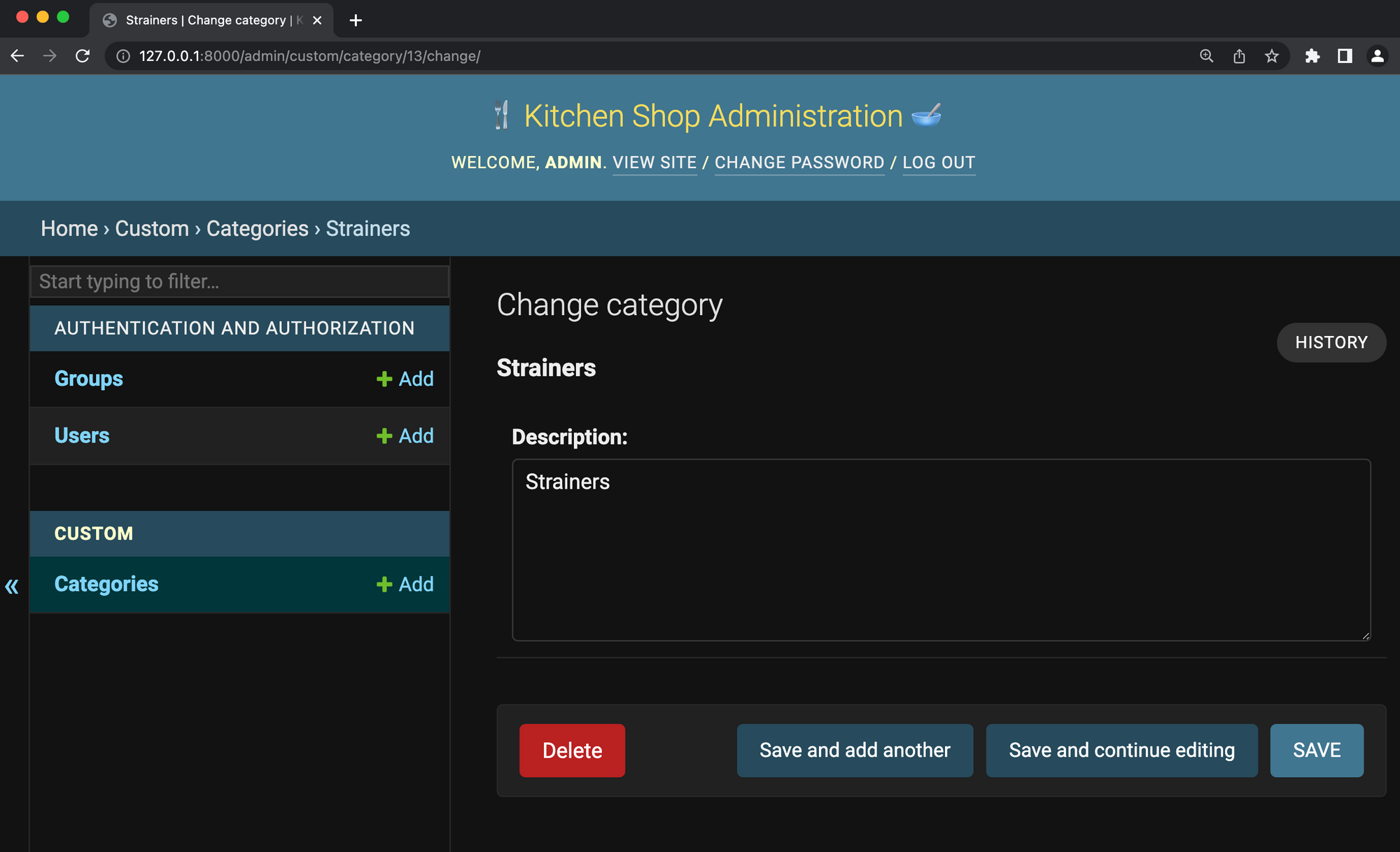Reload the page with the refresh icon
This screenshot has height=852, width=1400.
tap(83, 56)
